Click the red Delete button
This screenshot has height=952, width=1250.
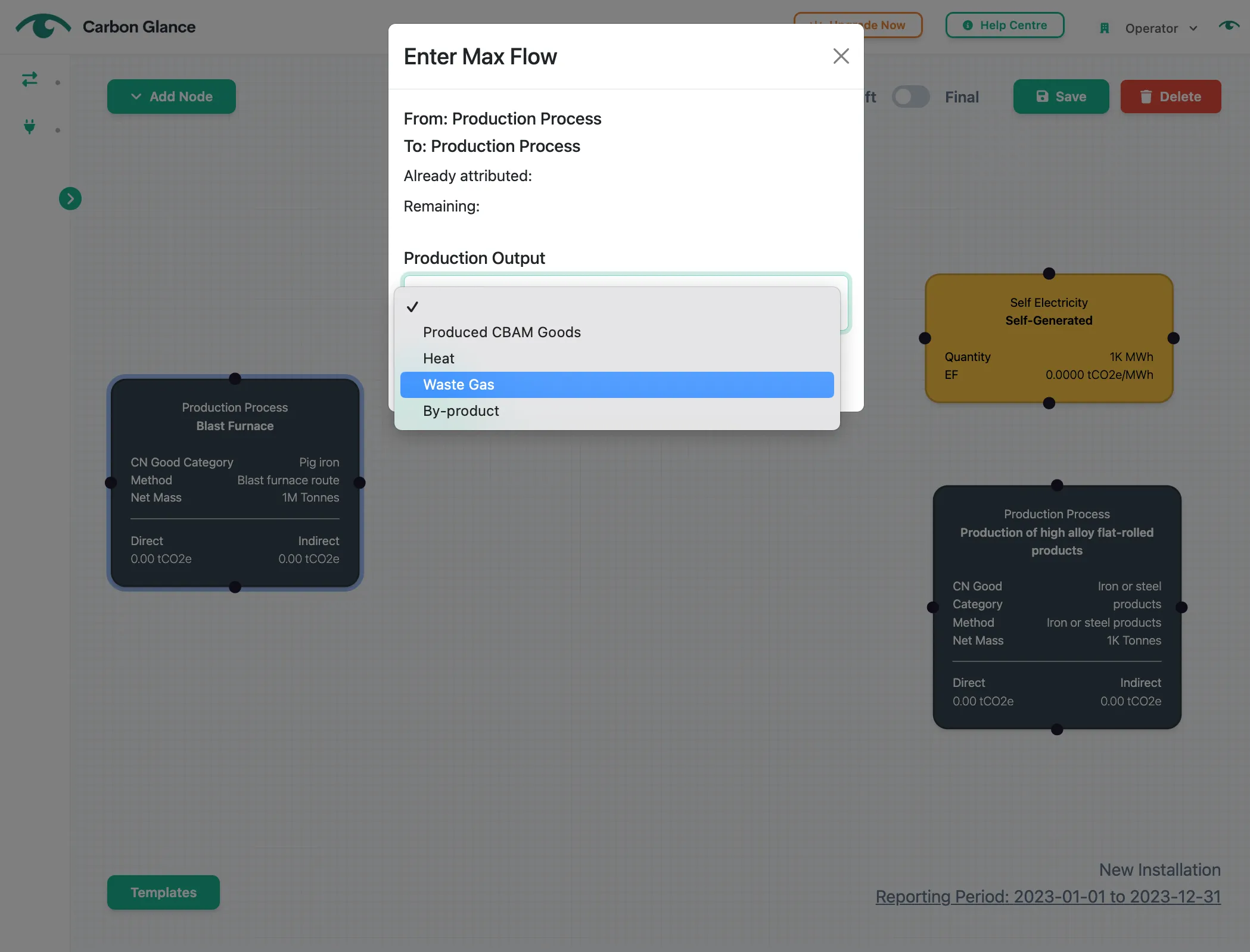pyautogui.click(x=1171, y=97)
